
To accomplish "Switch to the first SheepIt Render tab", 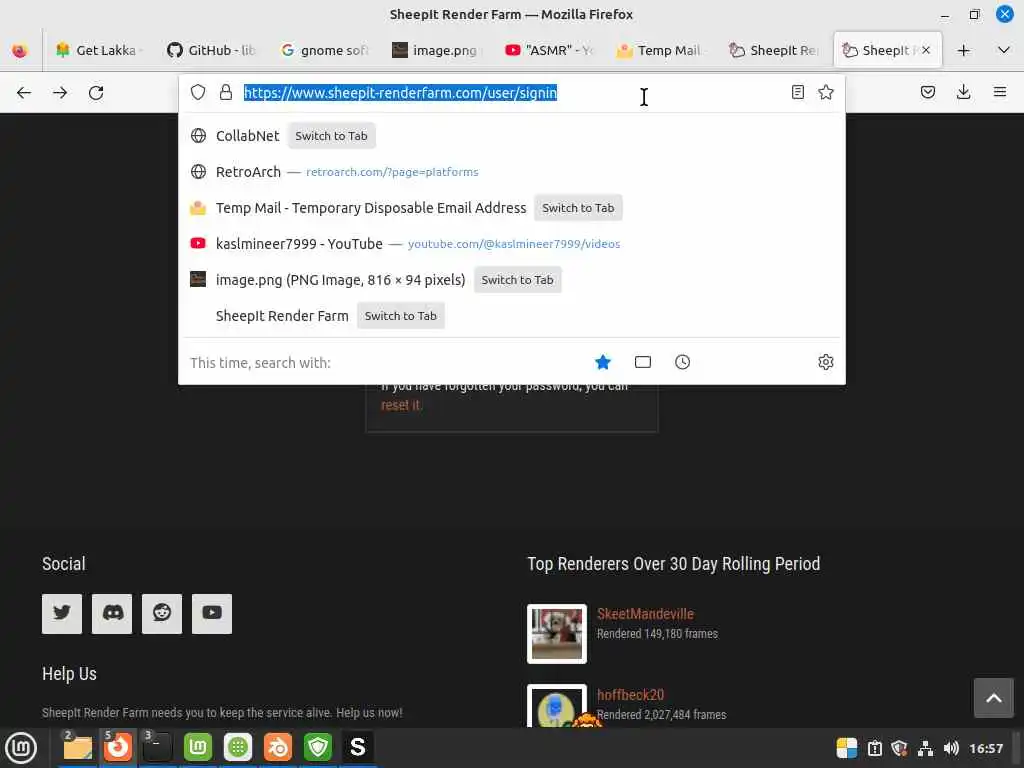I will coord(773,50).
